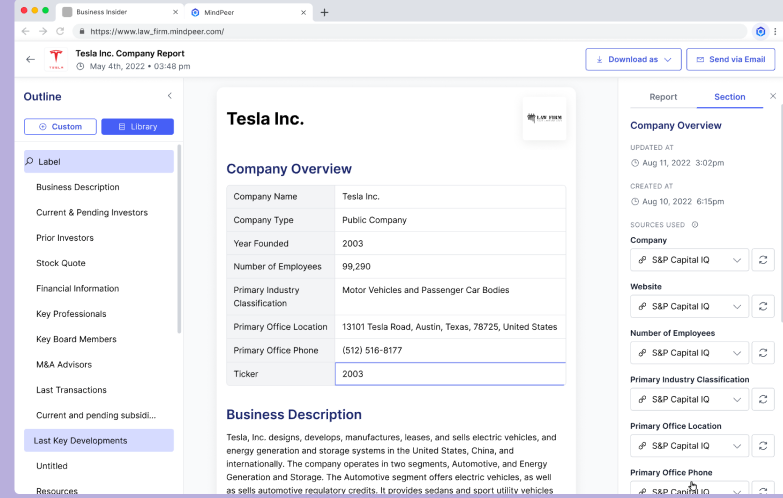Image resolution: width=783 pixels, height=498 pixels.
Task: Switch to the MindPeer browser tab
Action: [248, 12]
